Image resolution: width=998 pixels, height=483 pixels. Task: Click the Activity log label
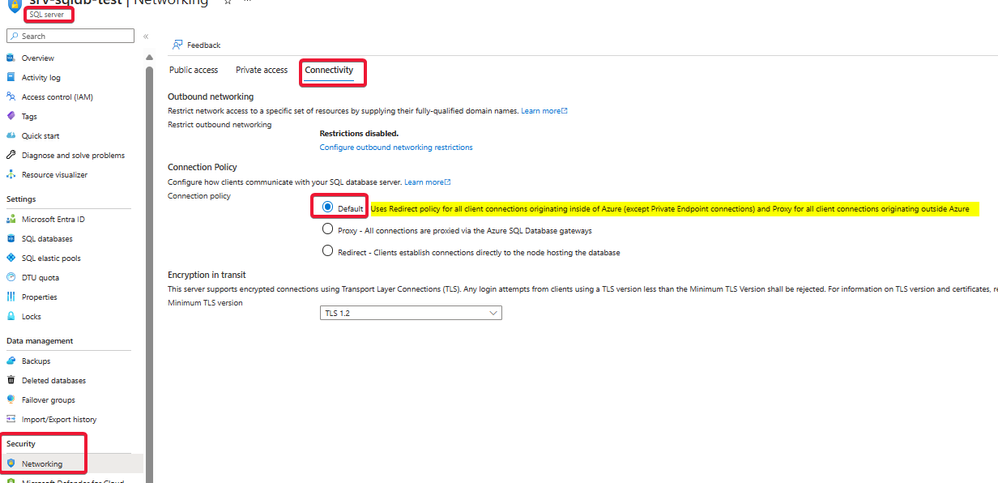point(41,78)
